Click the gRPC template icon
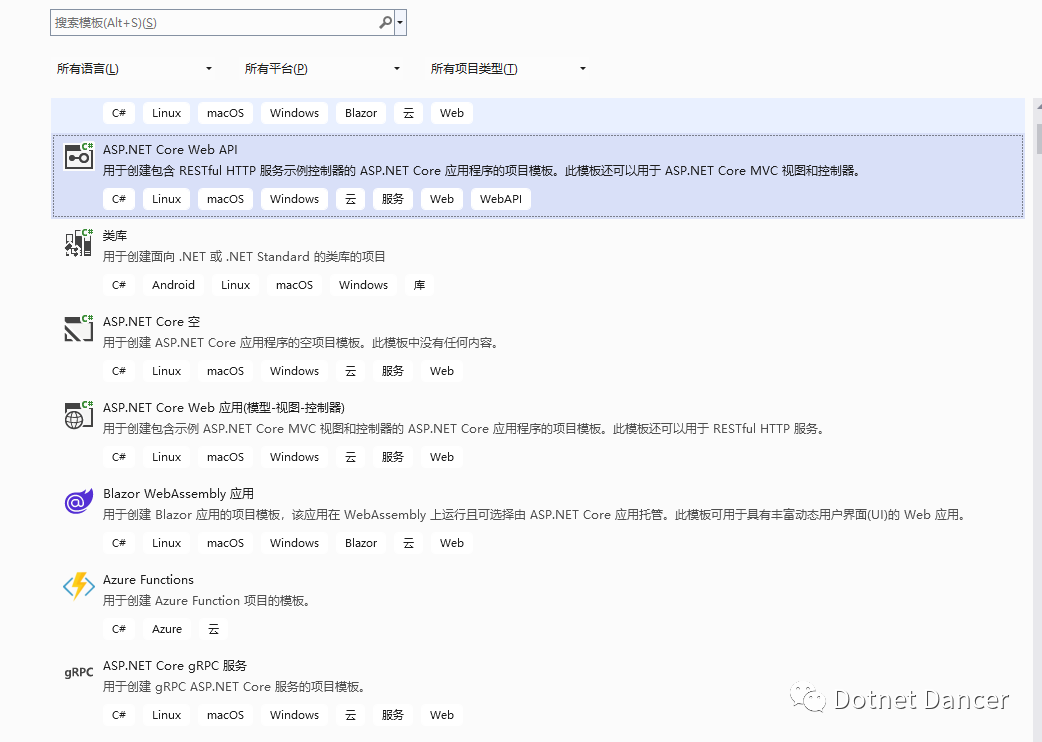Viewport: 1042px width, 742px height. [78, 672]
